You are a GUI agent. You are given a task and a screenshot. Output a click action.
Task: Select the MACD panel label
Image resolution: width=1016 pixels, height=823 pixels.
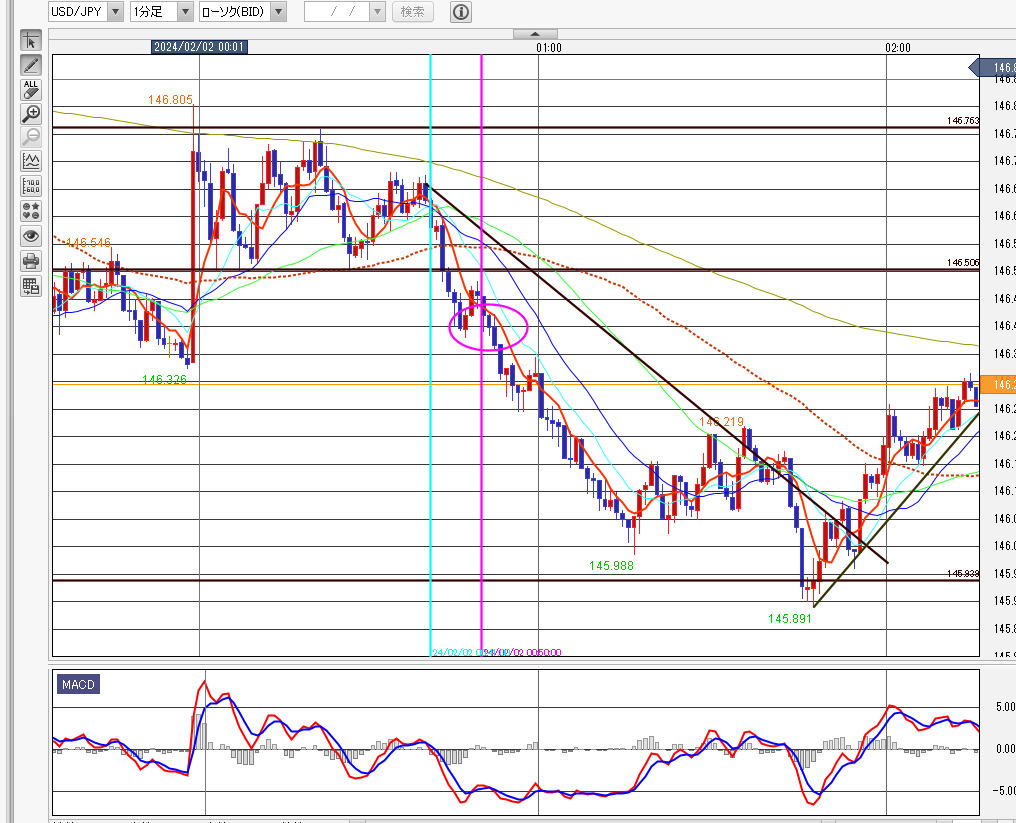77,685
